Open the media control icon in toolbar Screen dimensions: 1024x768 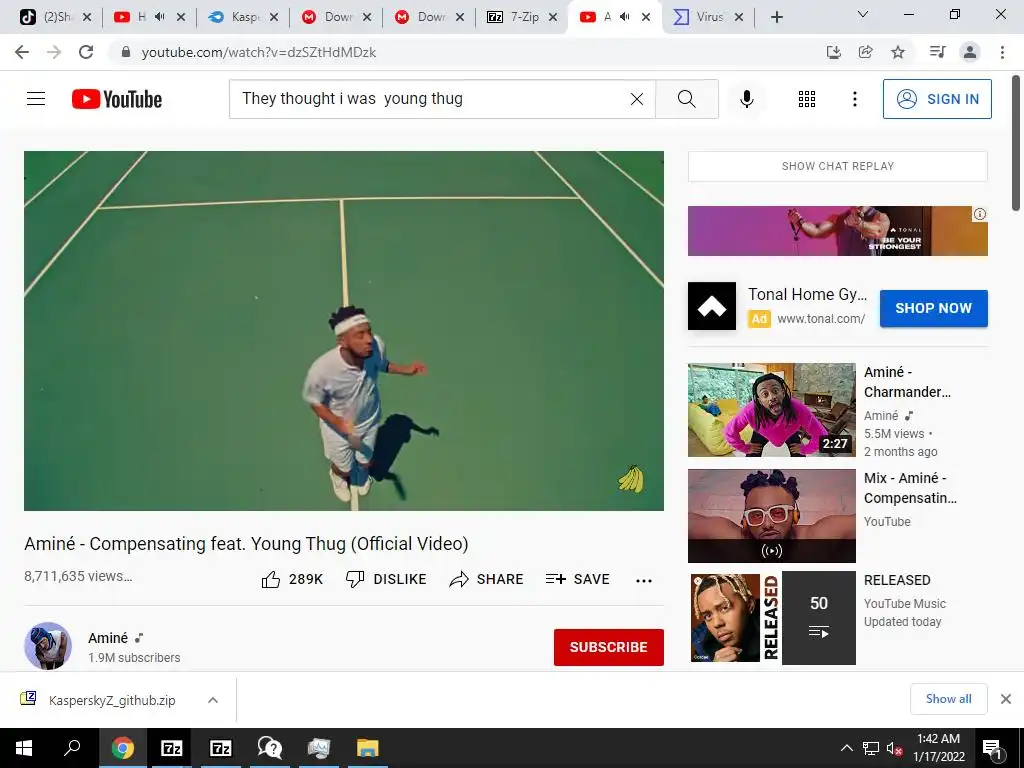click(x=937, y=52)
